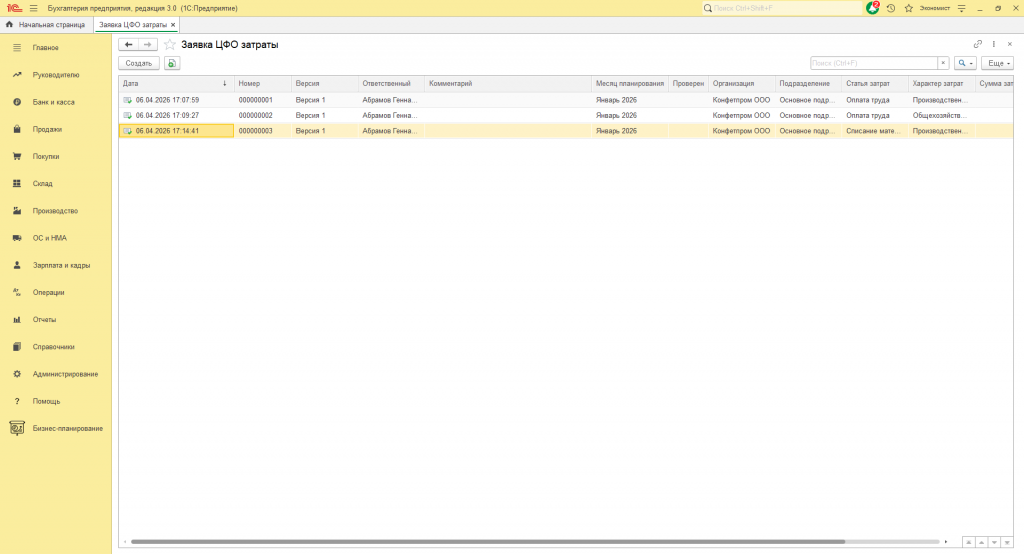Screen dimensions: 1024x554
Task: Open service settings menu next to Экономист
Action: (x=961, y=8)
